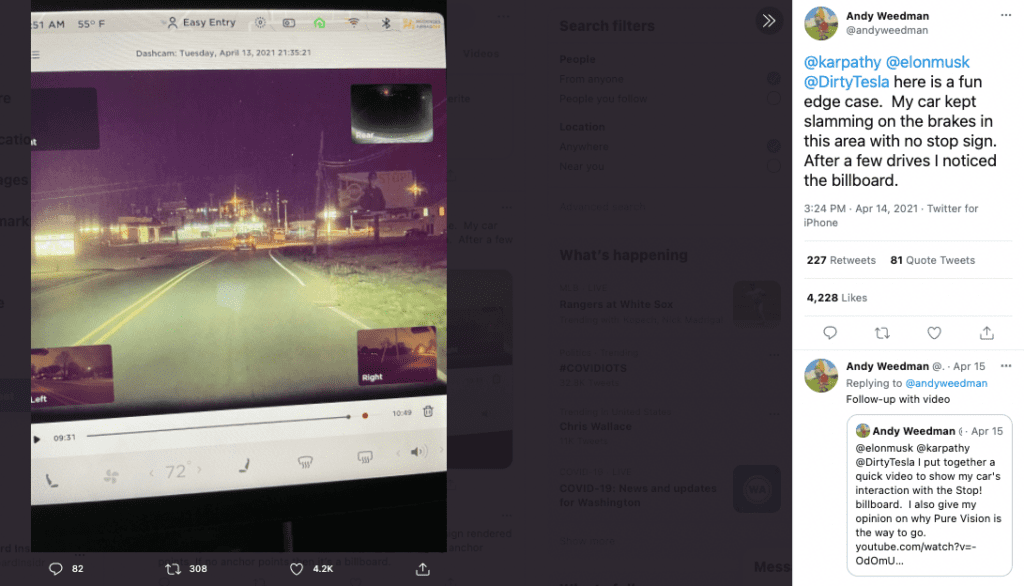Retweet using the icon in tweet panel
The image size is (1024, 586).
(x=882, y=333)
